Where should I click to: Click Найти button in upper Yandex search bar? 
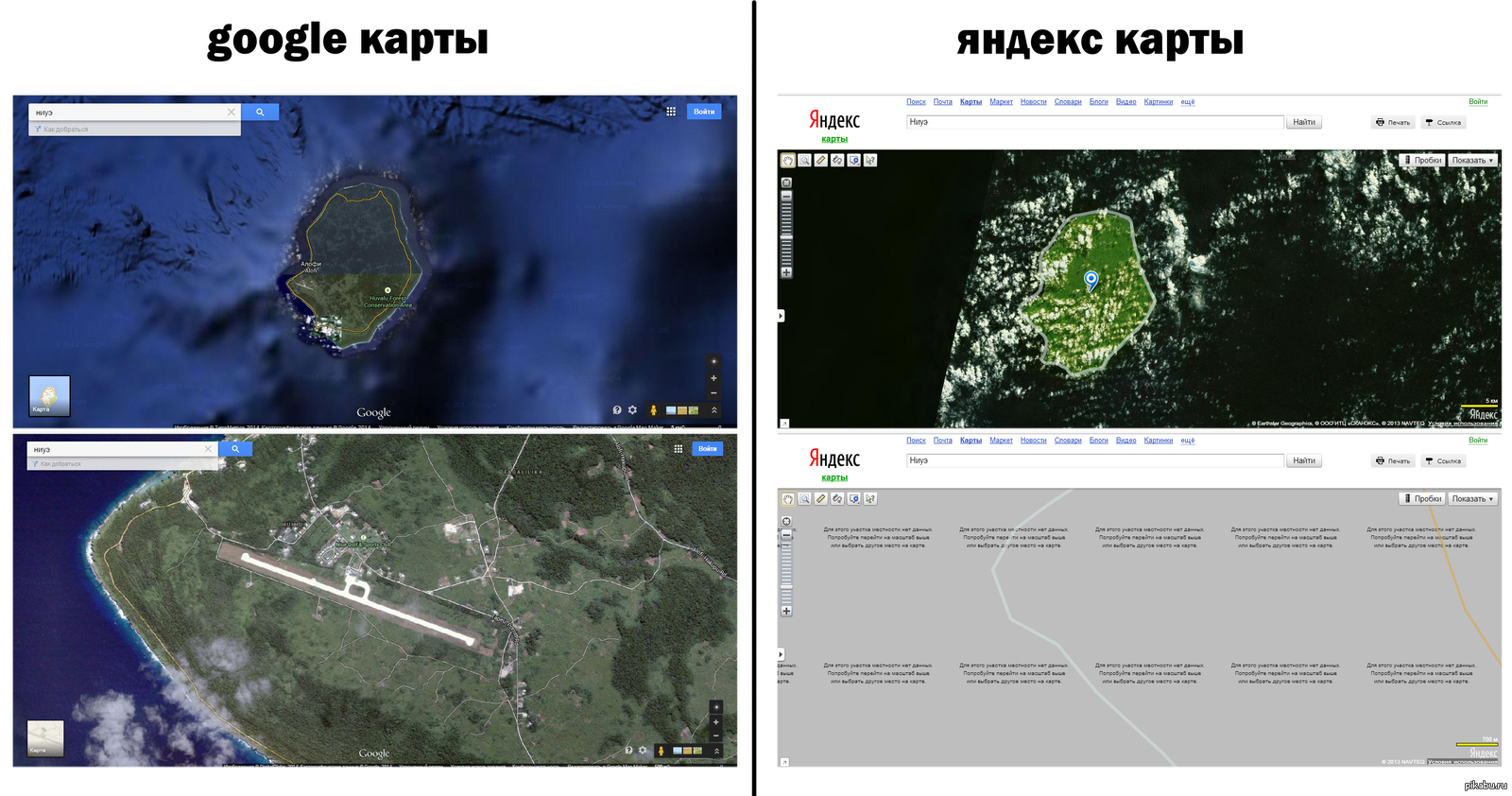pyautogui.click(x=1304, y=122)
